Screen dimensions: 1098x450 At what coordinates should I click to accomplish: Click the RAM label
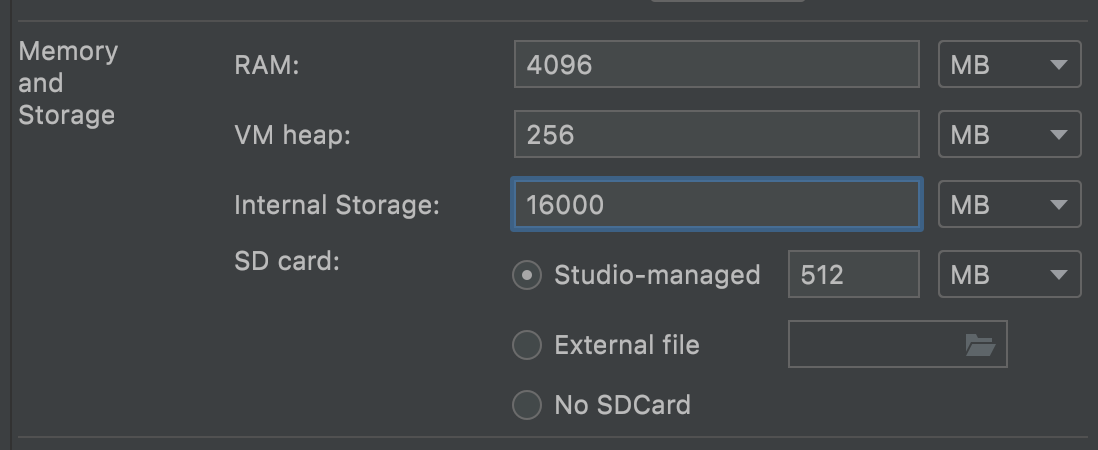click(x=267, y=65)
